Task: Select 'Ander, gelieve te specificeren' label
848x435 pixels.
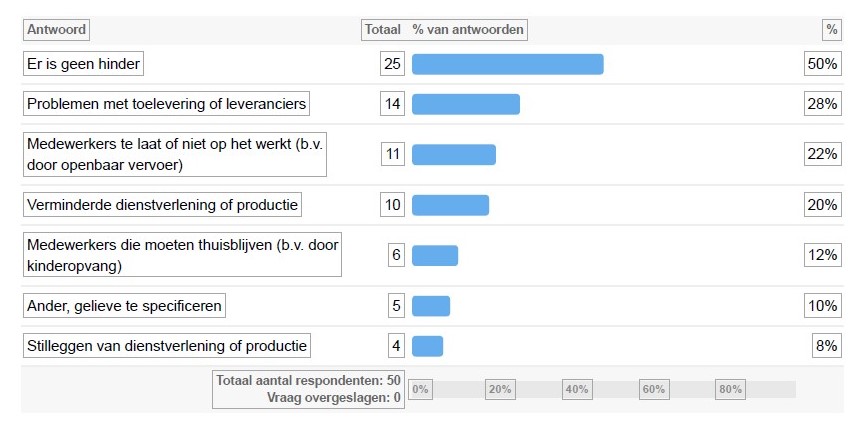Action: [x=124, y=306]
